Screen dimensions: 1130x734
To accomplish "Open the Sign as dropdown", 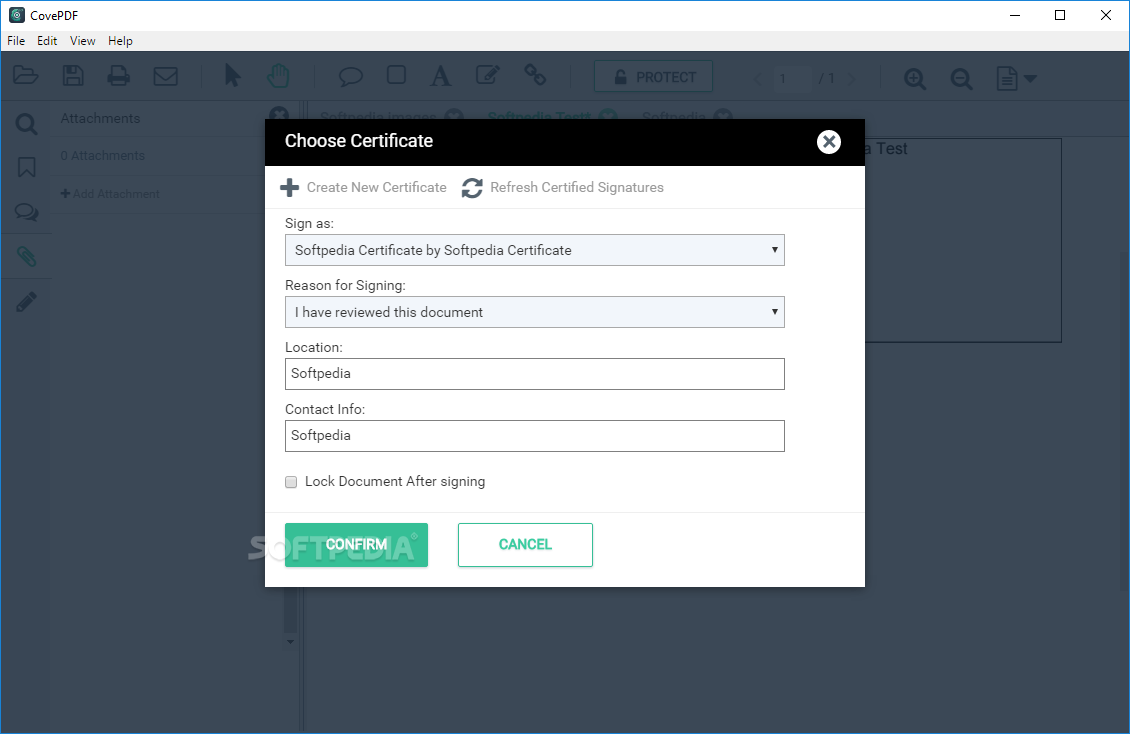I will (x=535, y=250).
